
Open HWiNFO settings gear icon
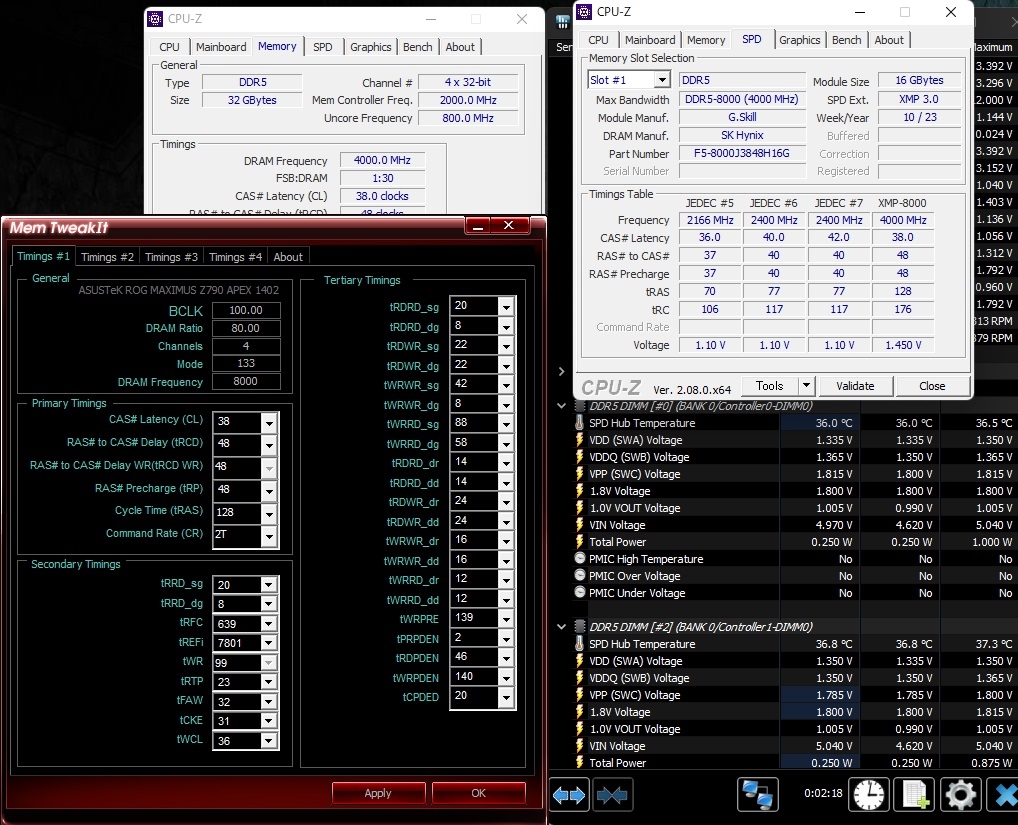(x=960, y=795)
